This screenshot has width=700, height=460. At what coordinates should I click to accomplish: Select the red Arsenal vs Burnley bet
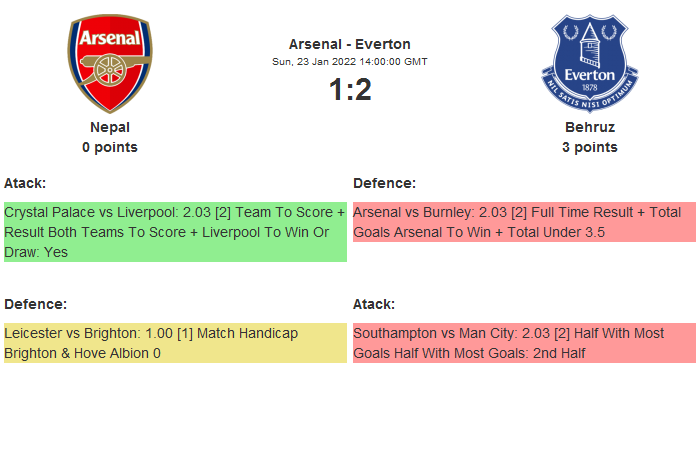pos(524,222)
